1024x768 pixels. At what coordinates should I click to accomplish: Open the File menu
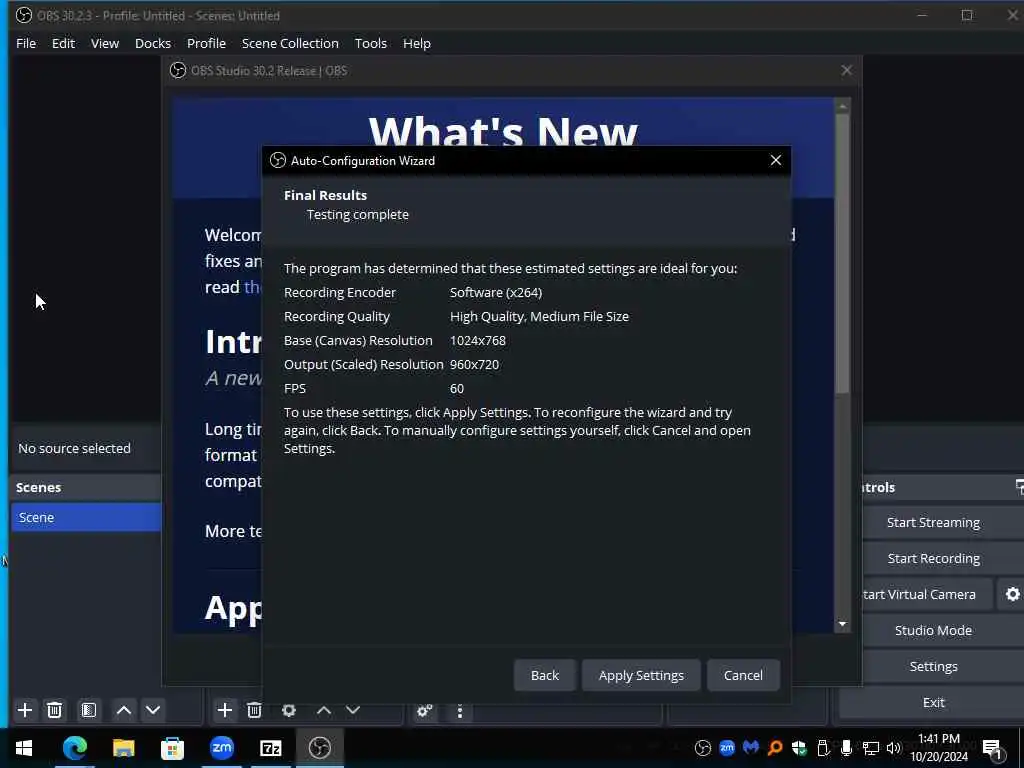point(26,43)
